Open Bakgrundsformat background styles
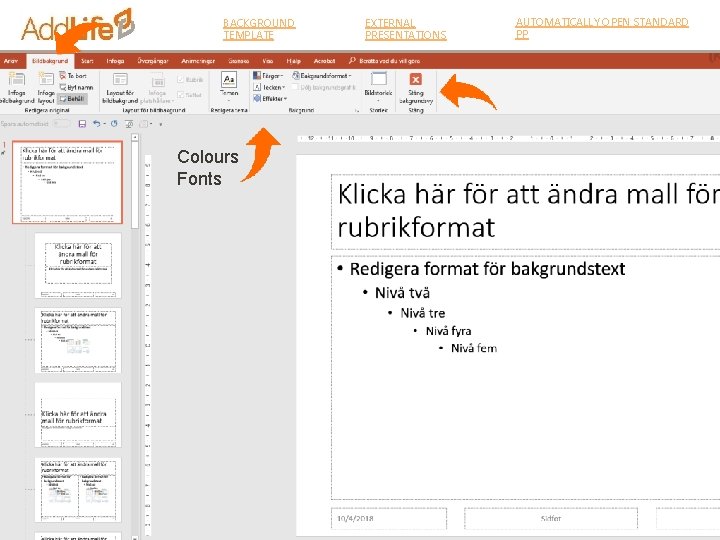The width and height of the screenshot is (720, 540). click(x=322, y=76)
